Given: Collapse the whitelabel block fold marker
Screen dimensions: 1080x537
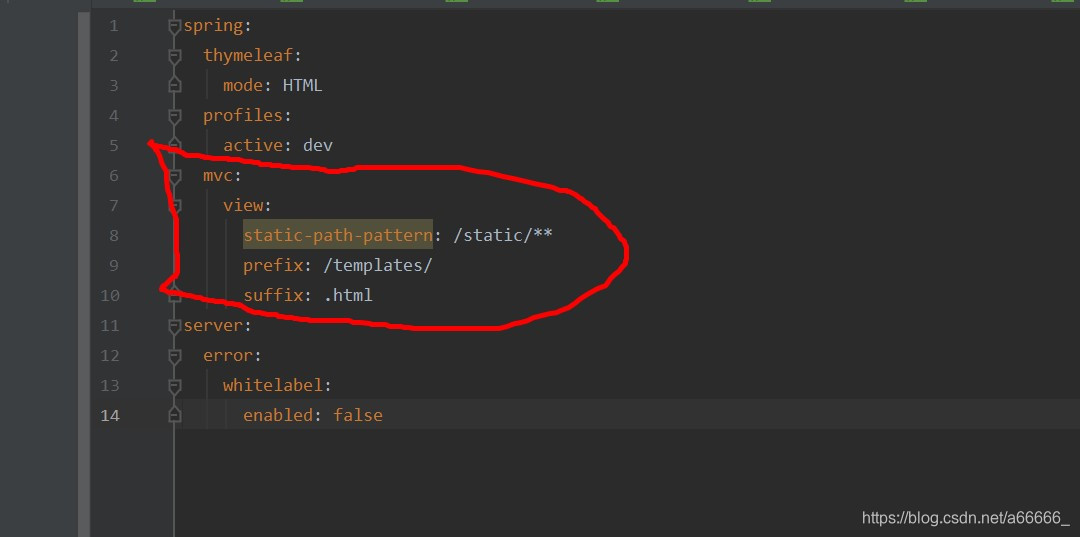Looking at the screenshot, I should pyautogui.click(x=175, y=385).
